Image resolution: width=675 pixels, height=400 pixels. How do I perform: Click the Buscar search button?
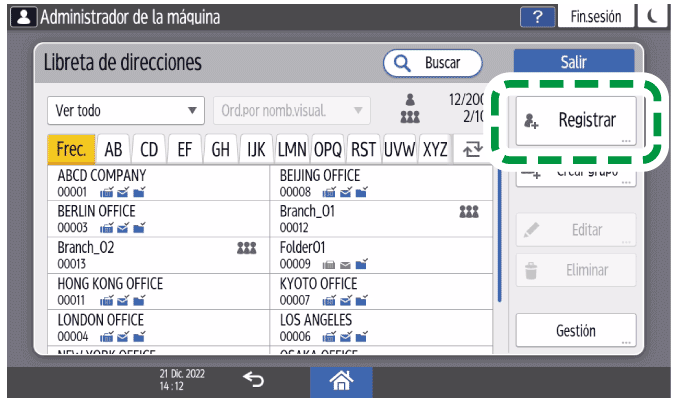click(432, 62)
